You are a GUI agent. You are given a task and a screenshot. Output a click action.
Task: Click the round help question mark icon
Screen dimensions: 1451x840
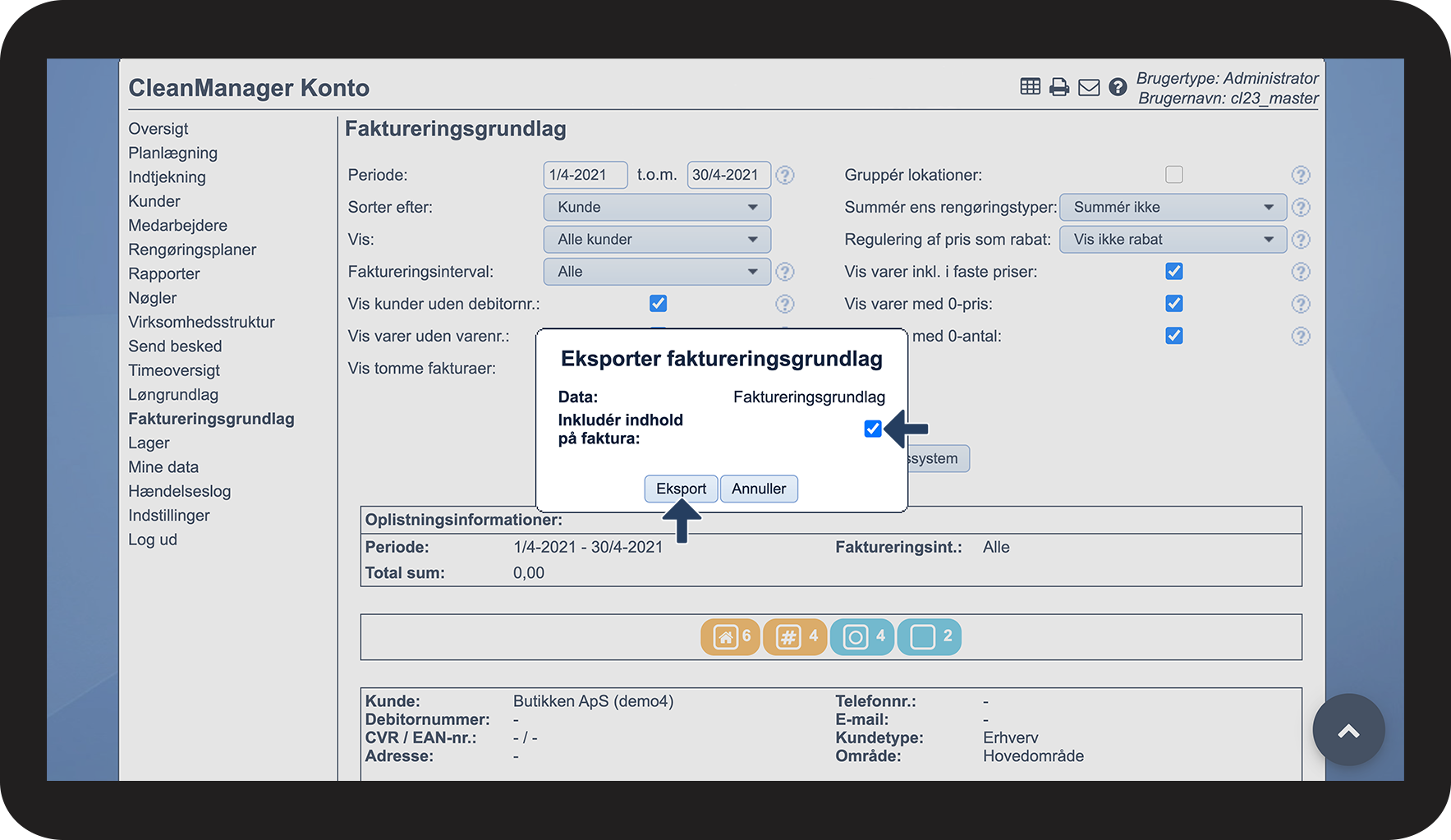[1118, 85]
